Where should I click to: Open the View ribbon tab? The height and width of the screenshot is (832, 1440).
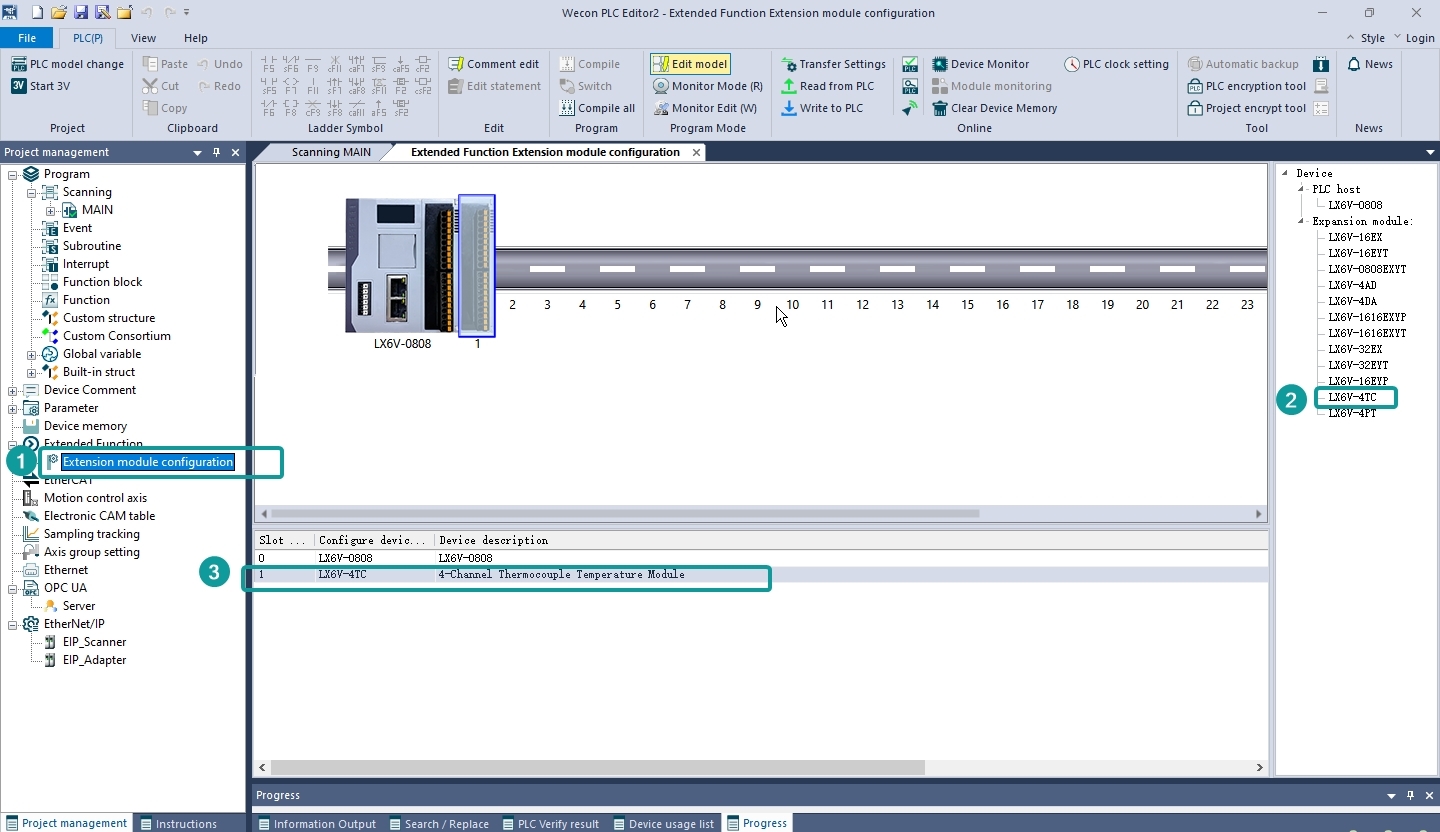[x=143, y=38]
